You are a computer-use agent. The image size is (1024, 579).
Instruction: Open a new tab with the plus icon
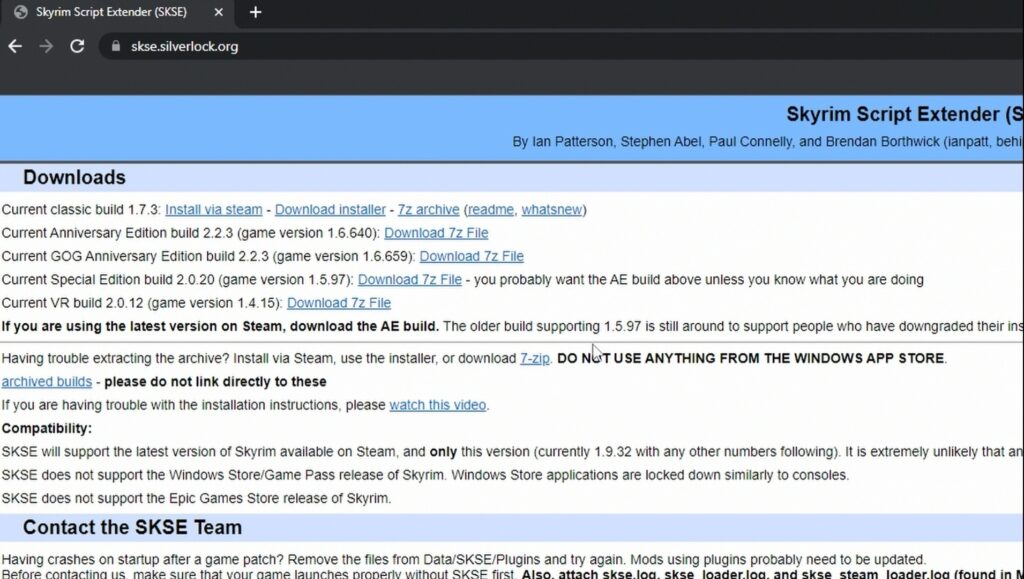[255, 12]
